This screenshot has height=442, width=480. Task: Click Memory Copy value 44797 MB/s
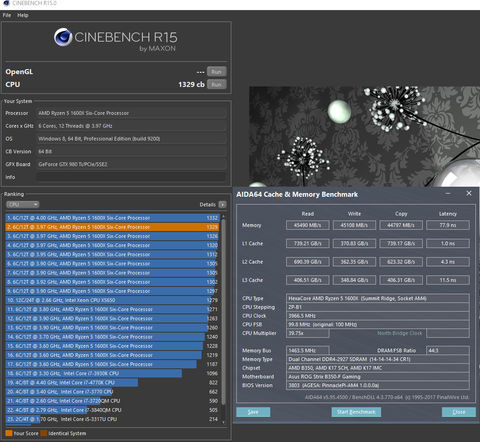click(x=401, y=225)
